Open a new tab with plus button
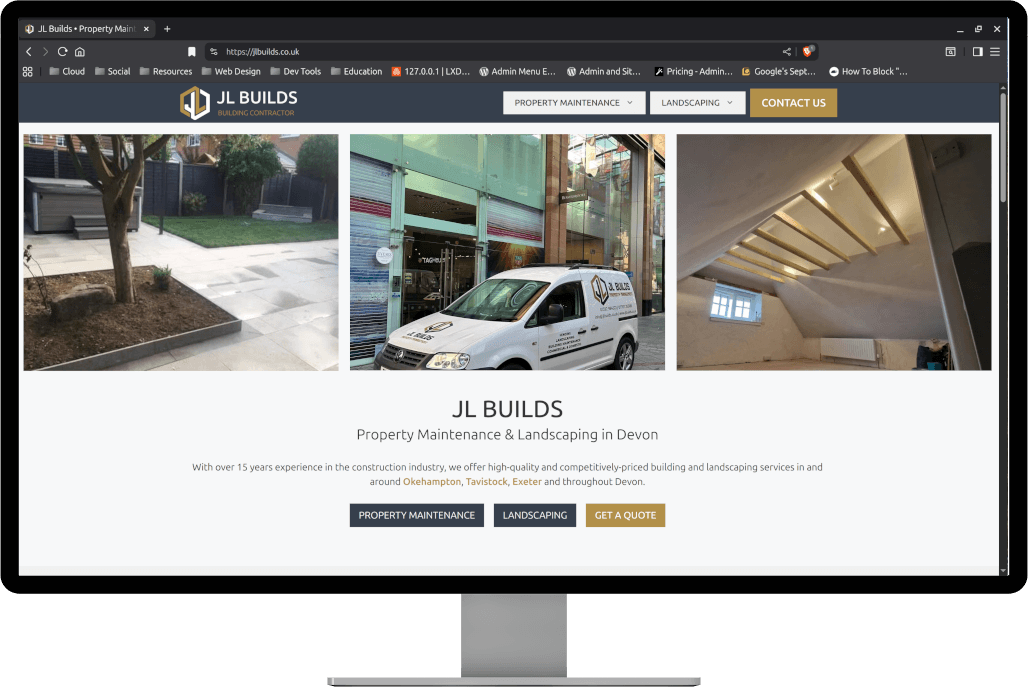This screenshot has height=687, width=1028. pyautogui.click(x=167, y=29)
